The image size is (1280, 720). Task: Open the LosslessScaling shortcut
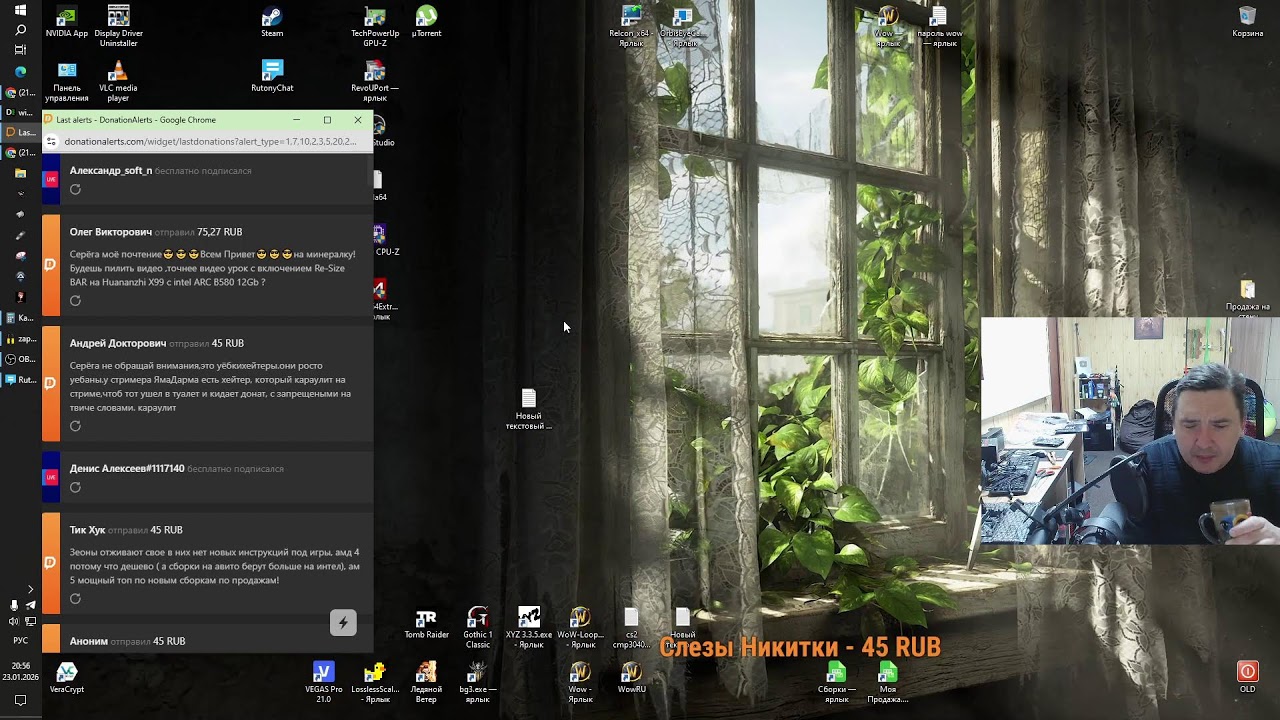(x=375, y=683)
